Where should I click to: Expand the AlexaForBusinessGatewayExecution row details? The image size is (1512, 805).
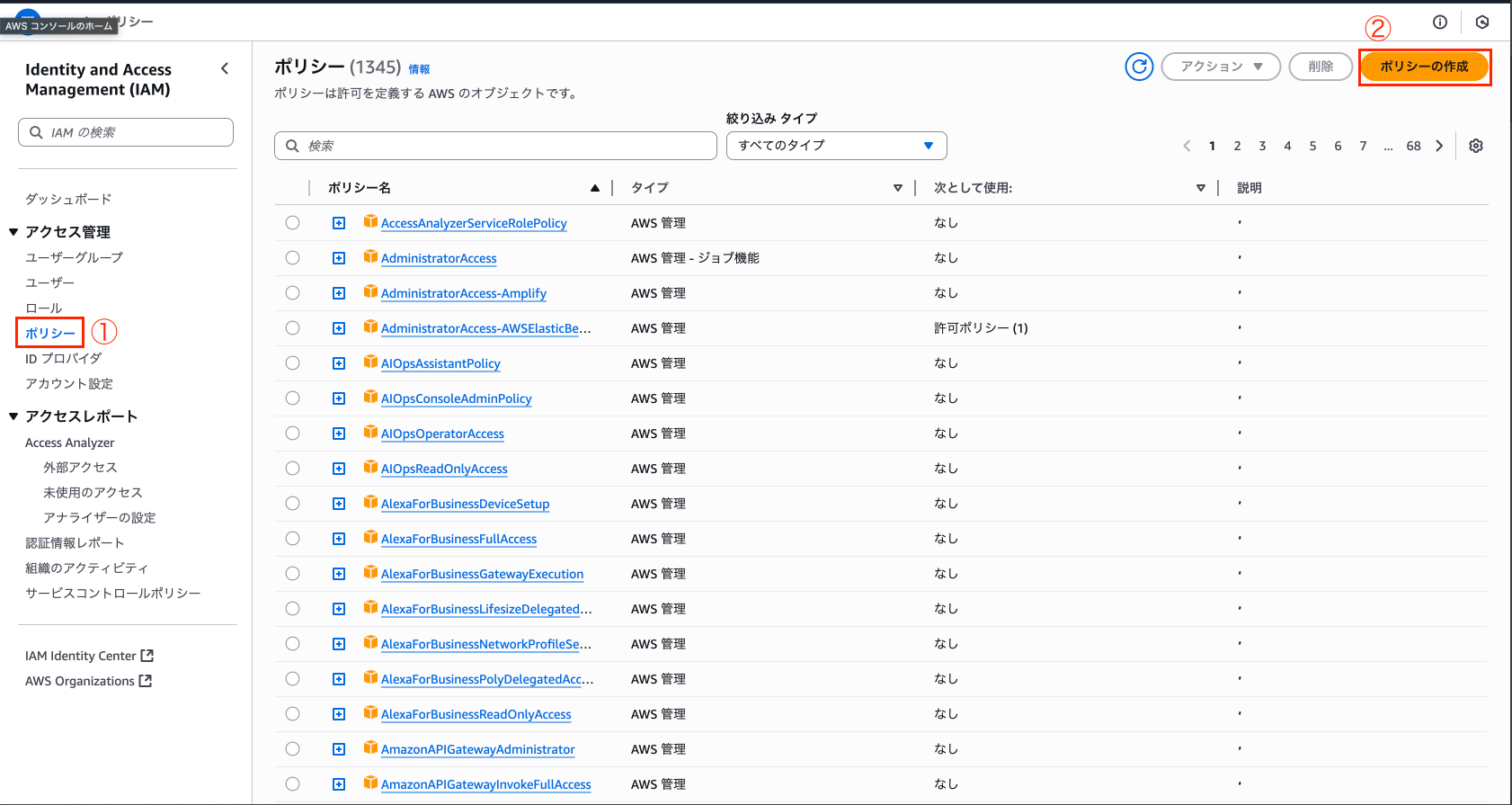(339, 574)
